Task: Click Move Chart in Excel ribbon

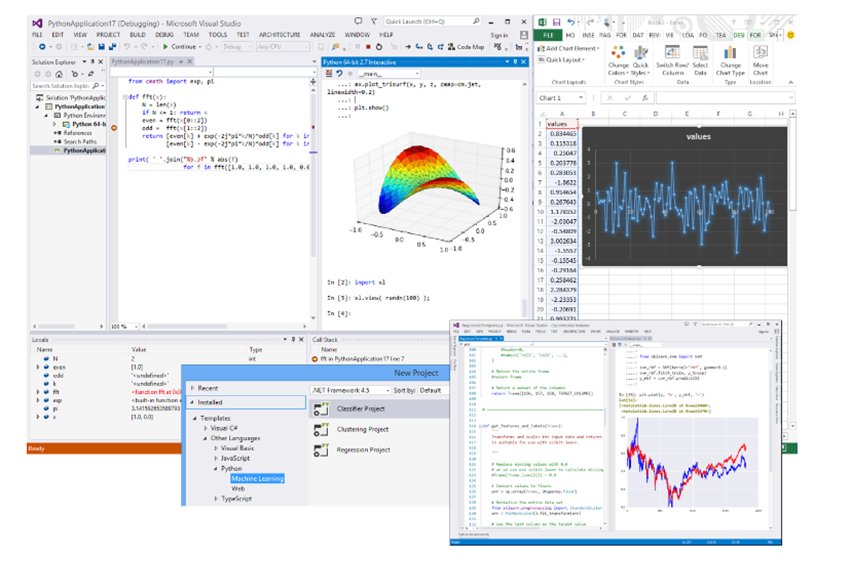Action: tap(760, 61)
